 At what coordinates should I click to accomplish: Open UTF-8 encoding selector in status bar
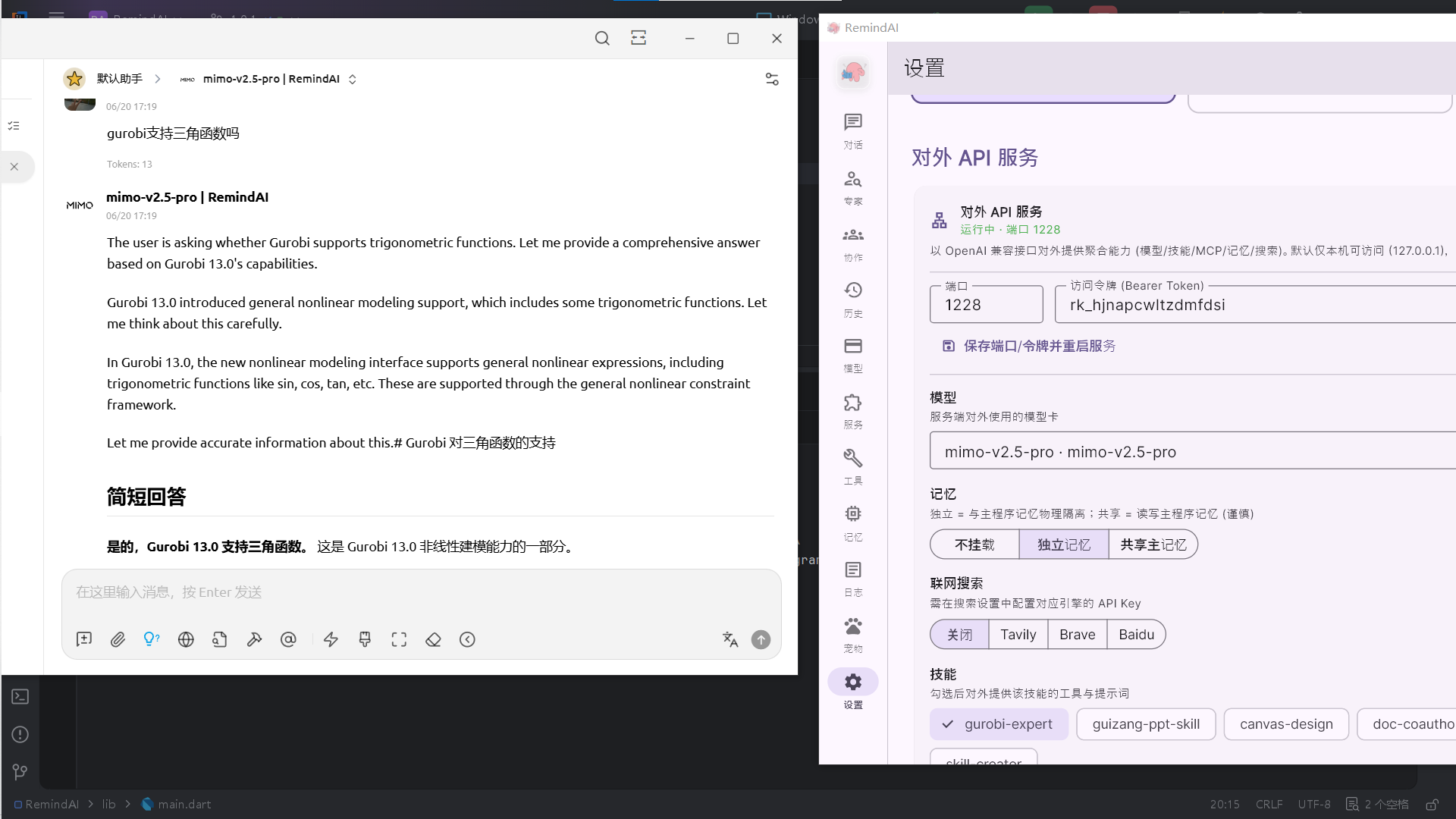click(x=1313, y=804)
